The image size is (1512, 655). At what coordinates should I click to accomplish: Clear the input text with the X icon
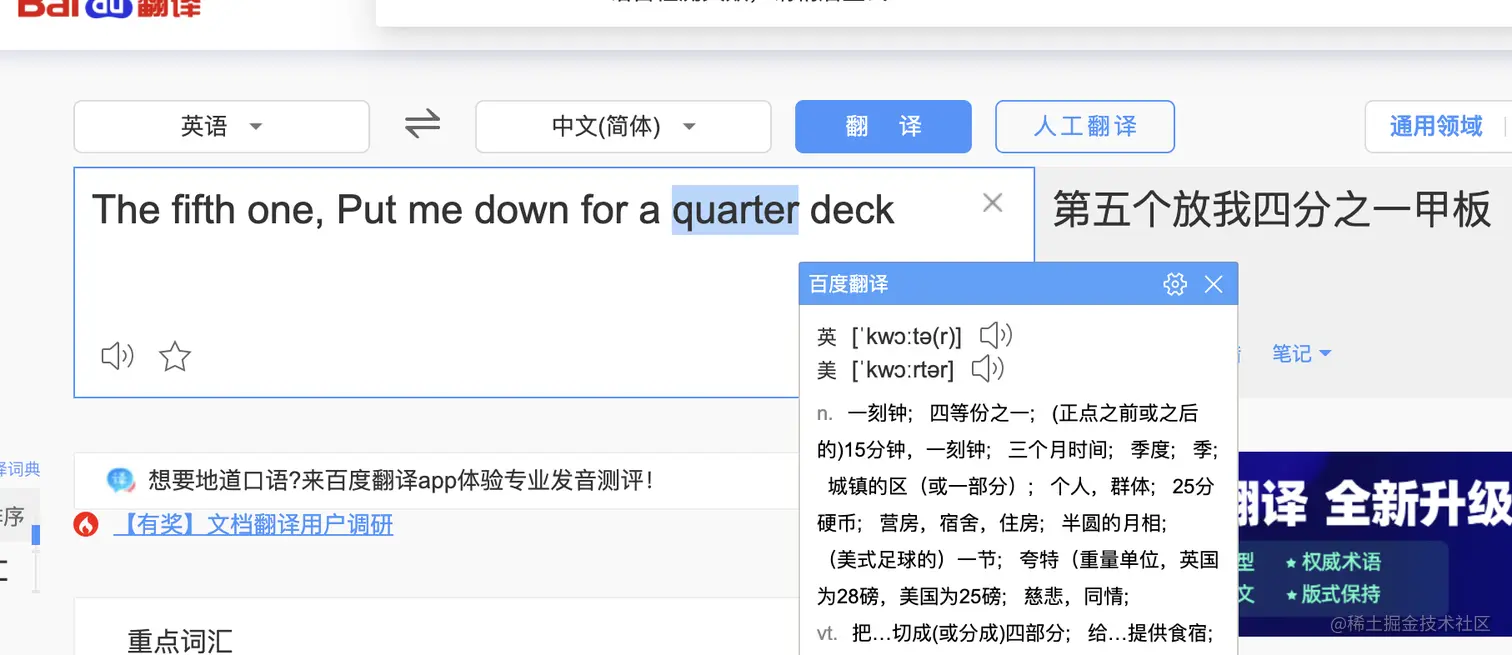[992, 202]
